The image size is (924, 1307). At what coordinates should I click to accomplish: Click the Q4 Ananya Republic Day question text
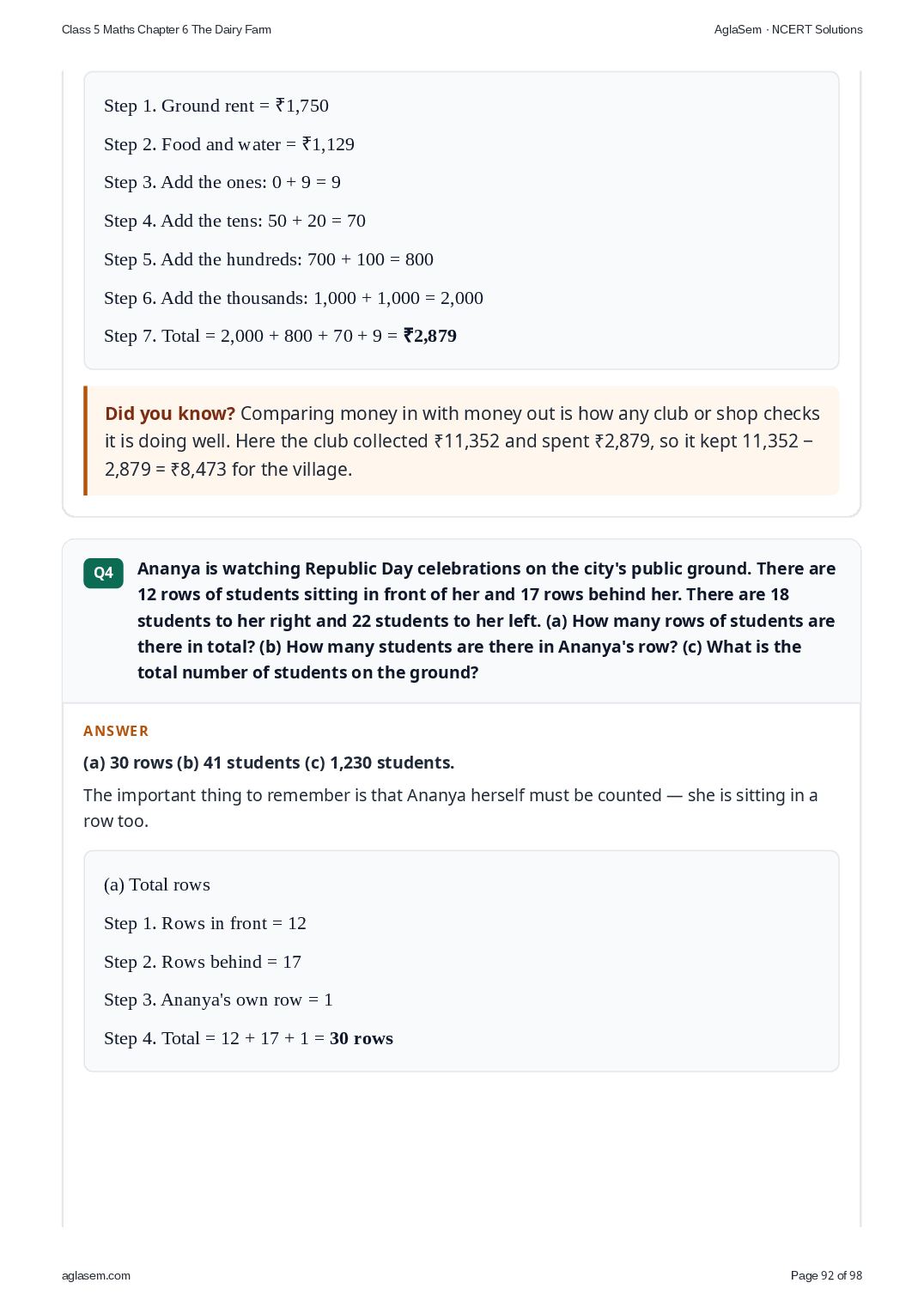tap(486, 620)
